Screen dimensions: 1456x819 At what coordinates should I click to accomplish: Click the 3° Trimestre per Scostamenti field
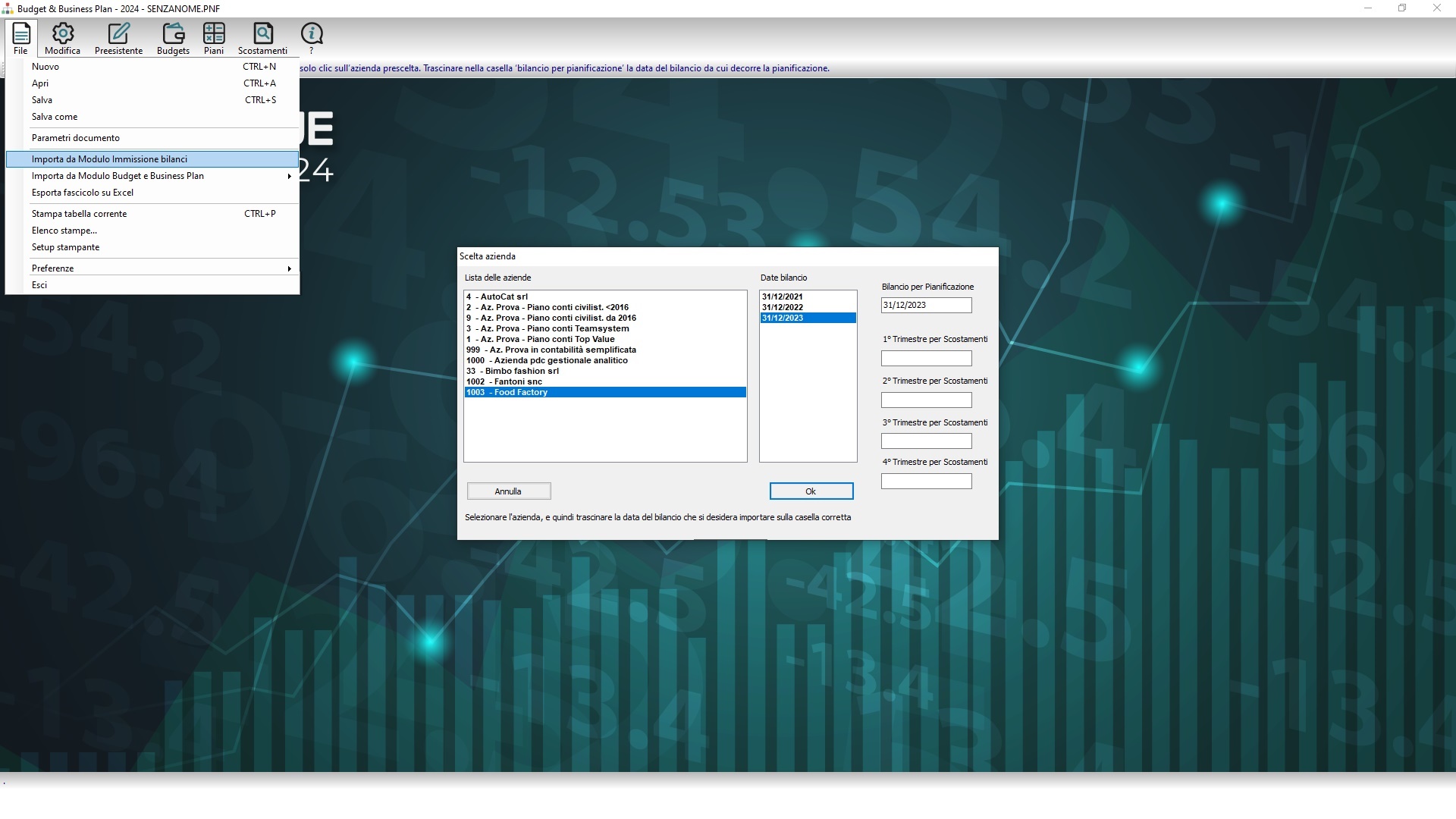[x=926, y=441]
